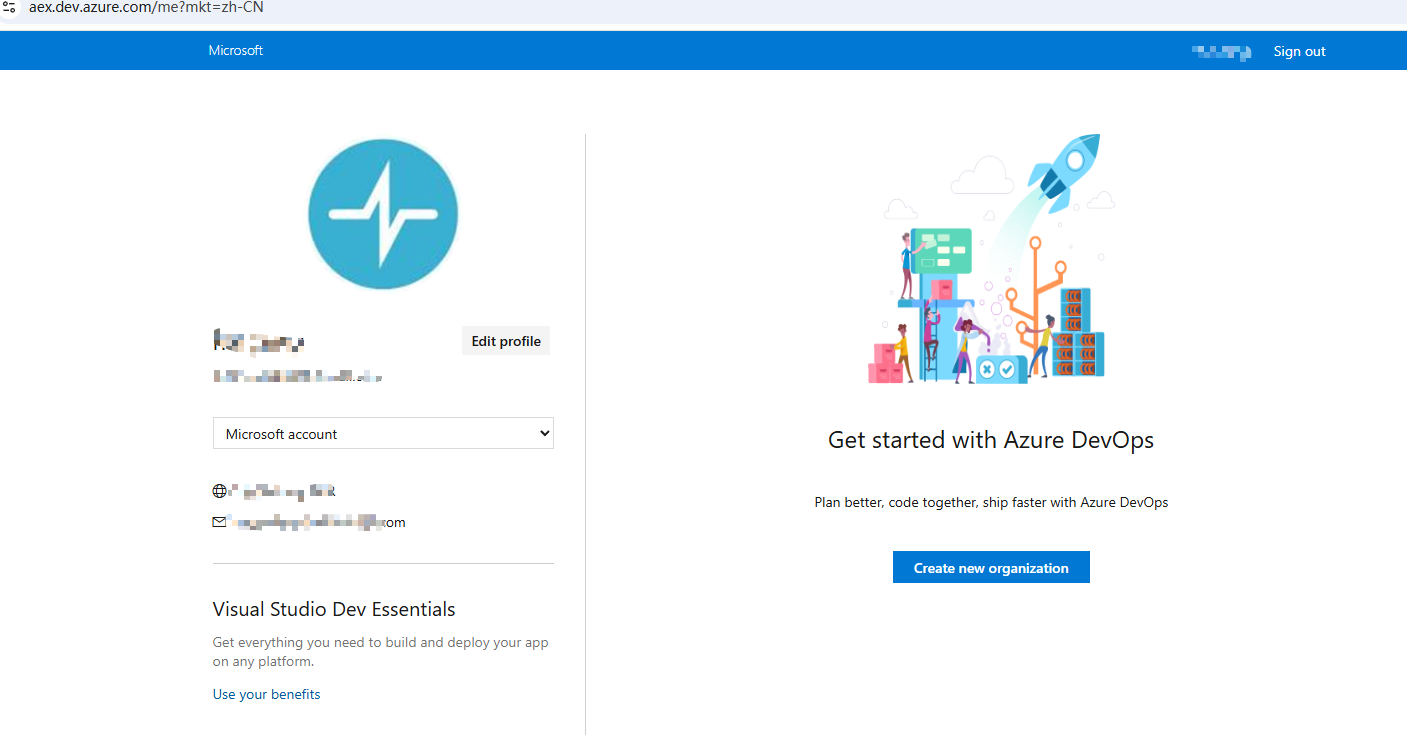Click the Visual Studio Dev Essentials heading

[334, 609]
